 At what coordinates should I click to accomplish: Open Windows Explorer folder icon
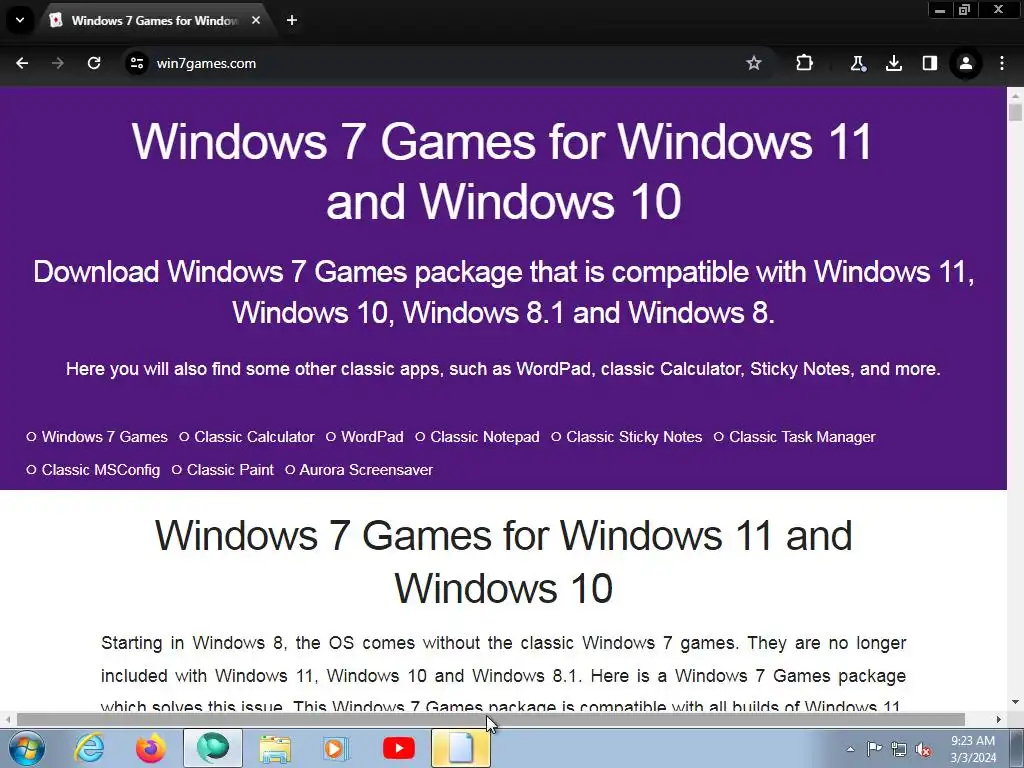(x=275, y=748)
